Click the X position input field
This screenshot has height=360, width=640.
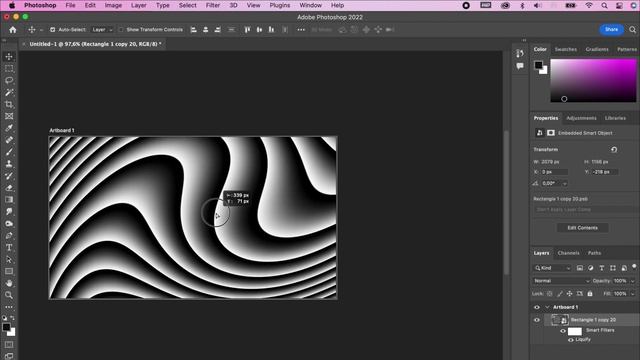(x=554, y=172)
